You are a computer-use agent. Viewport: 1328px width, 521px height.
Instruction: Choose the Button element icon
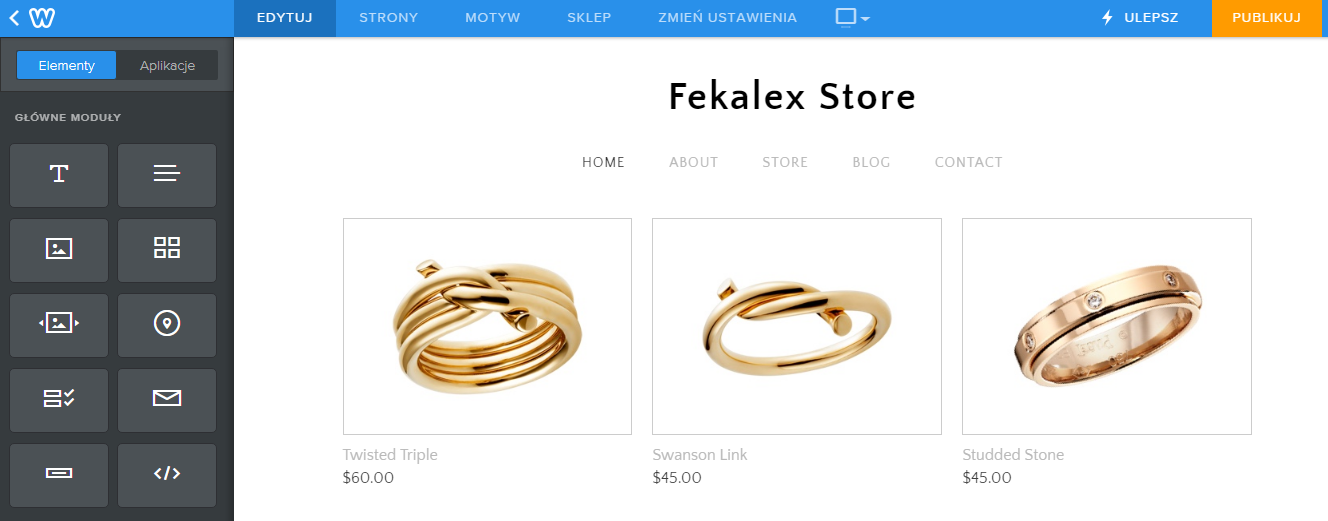(x=59, y=475)
